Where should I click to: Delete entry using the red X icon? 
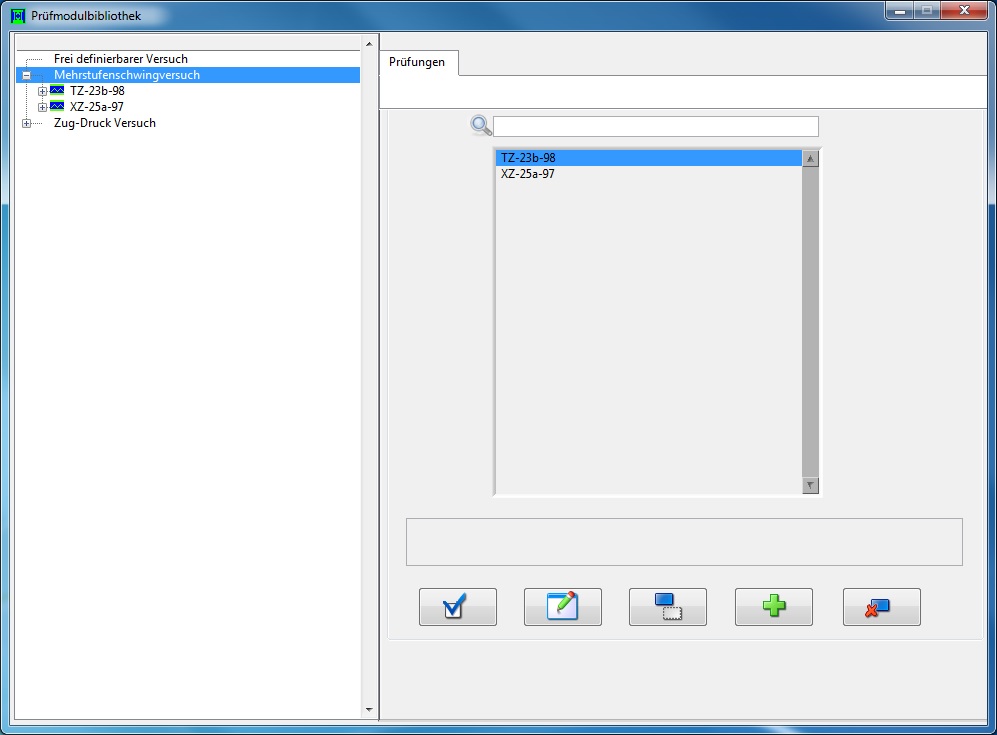tap(880, 606)
